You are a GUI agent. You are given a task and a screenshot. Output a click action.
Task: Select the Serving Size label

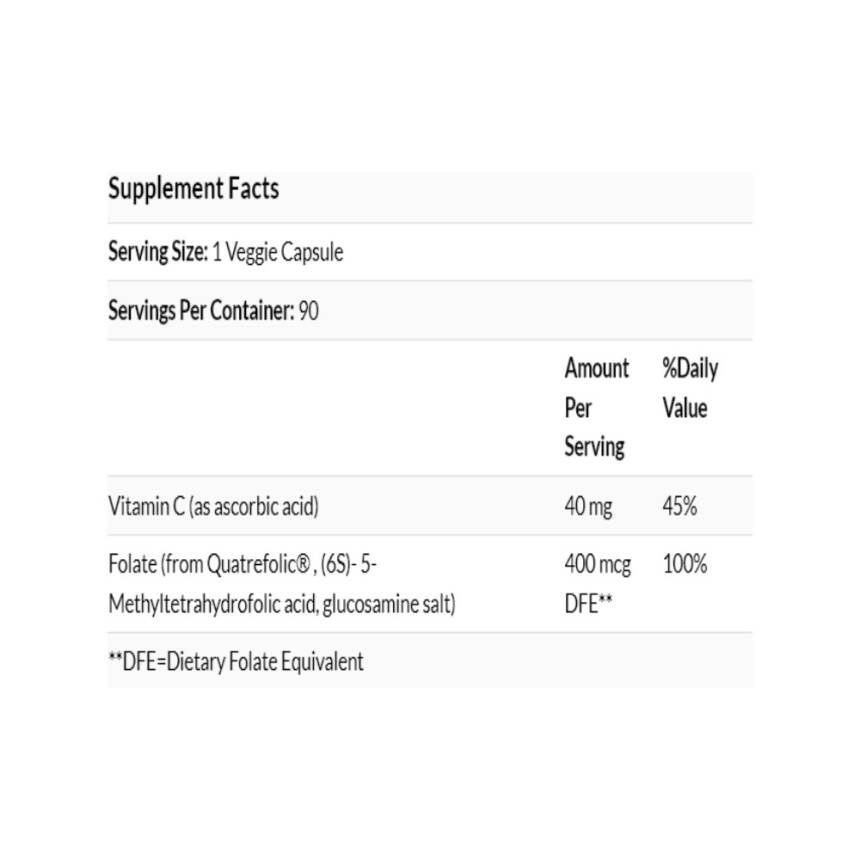(x=157, y=252)
